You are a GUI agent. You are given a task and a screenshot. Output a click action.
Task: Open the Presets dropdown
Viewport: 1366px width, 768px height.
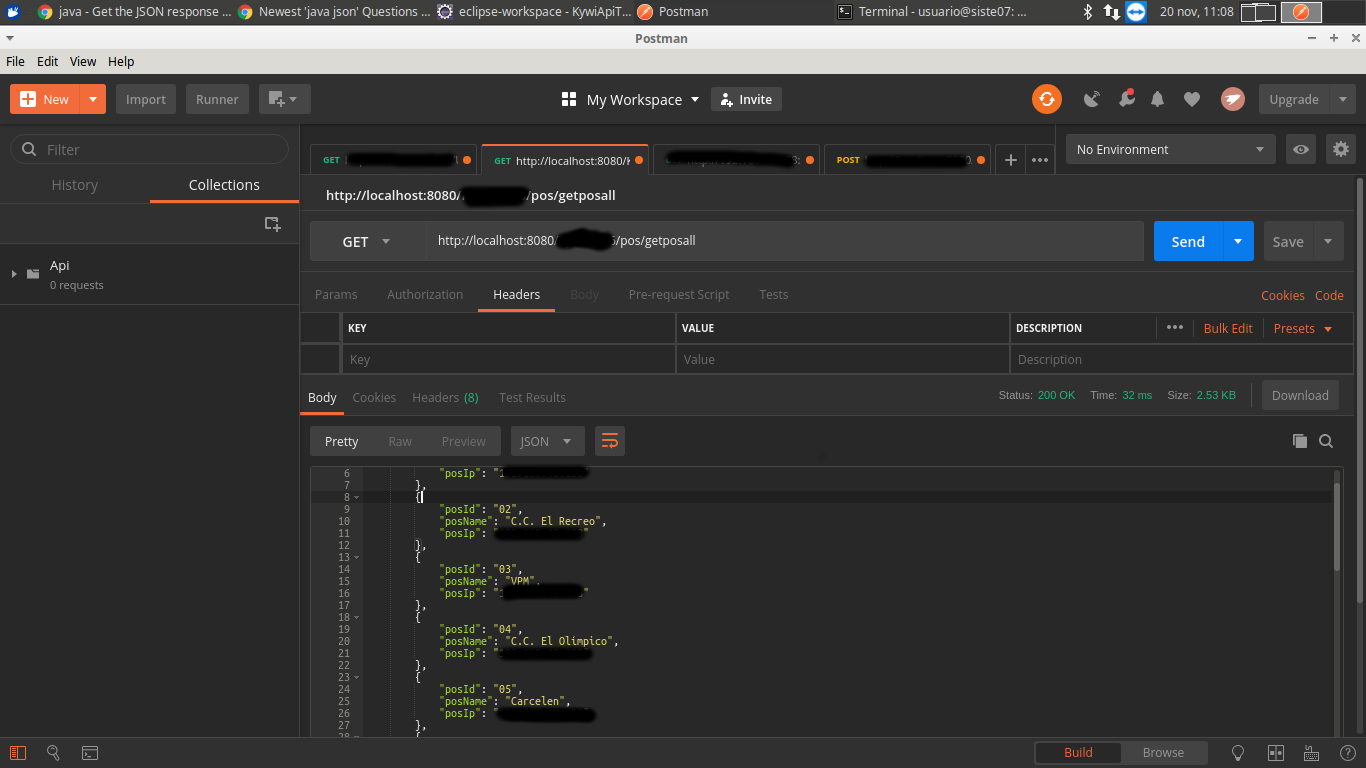[1303, 328]
